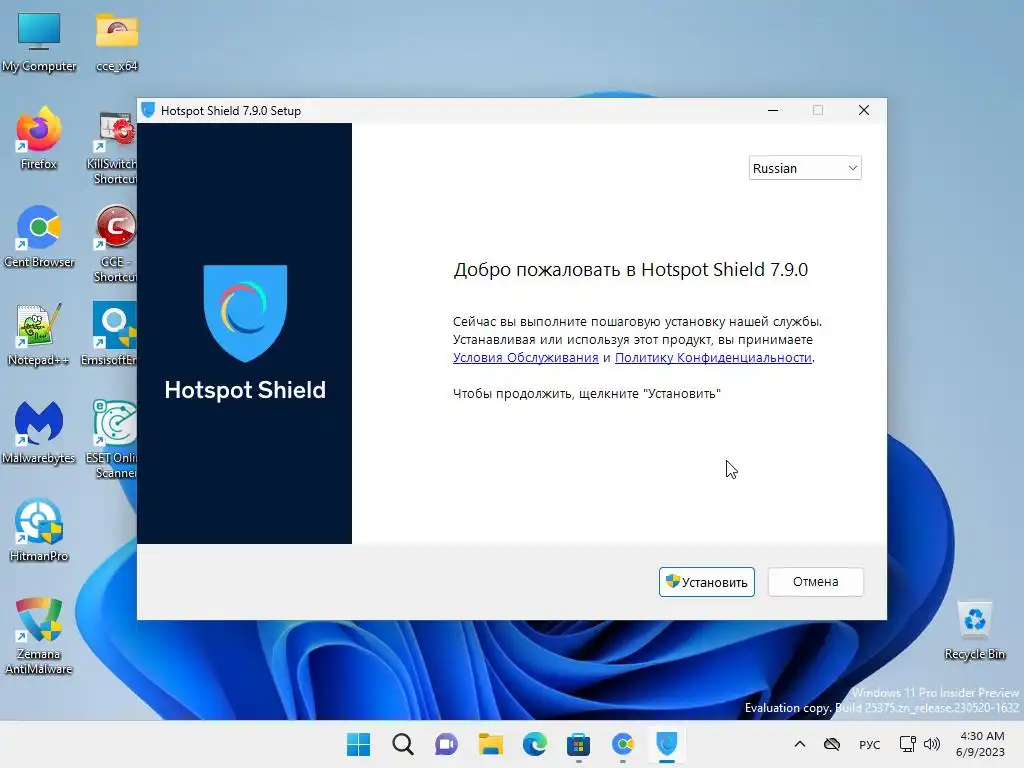Select the Emsisoft desktop icon
The image size is (1024, 768).
[110, 334]
